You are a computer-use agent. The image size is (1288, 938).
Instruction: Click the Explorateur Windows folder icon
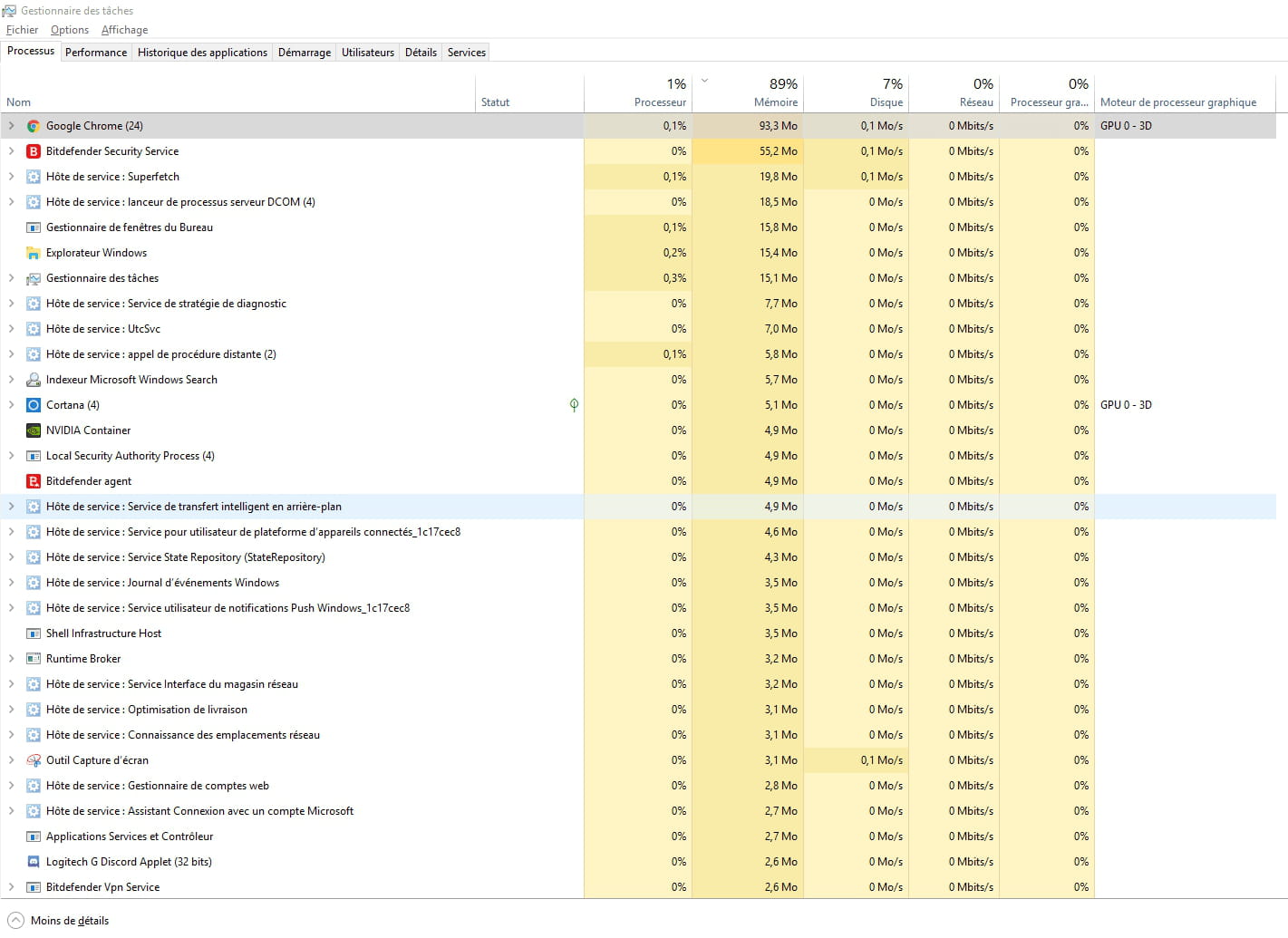tap(34, 253)
